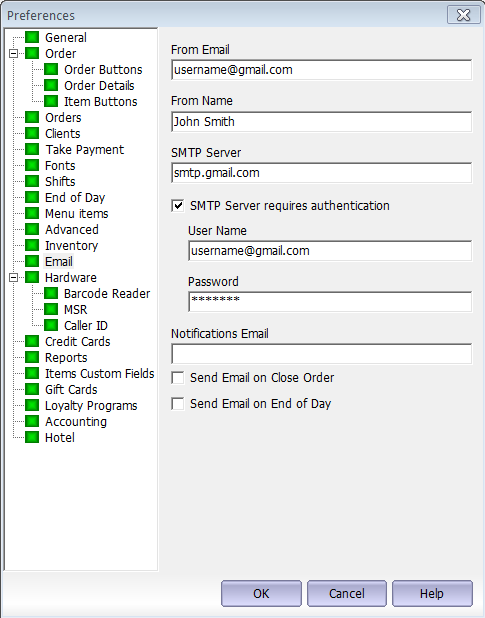This screenshot has height=618, width=485.
Task: Click the green icon beside Clients
Action: pos(32,133)
